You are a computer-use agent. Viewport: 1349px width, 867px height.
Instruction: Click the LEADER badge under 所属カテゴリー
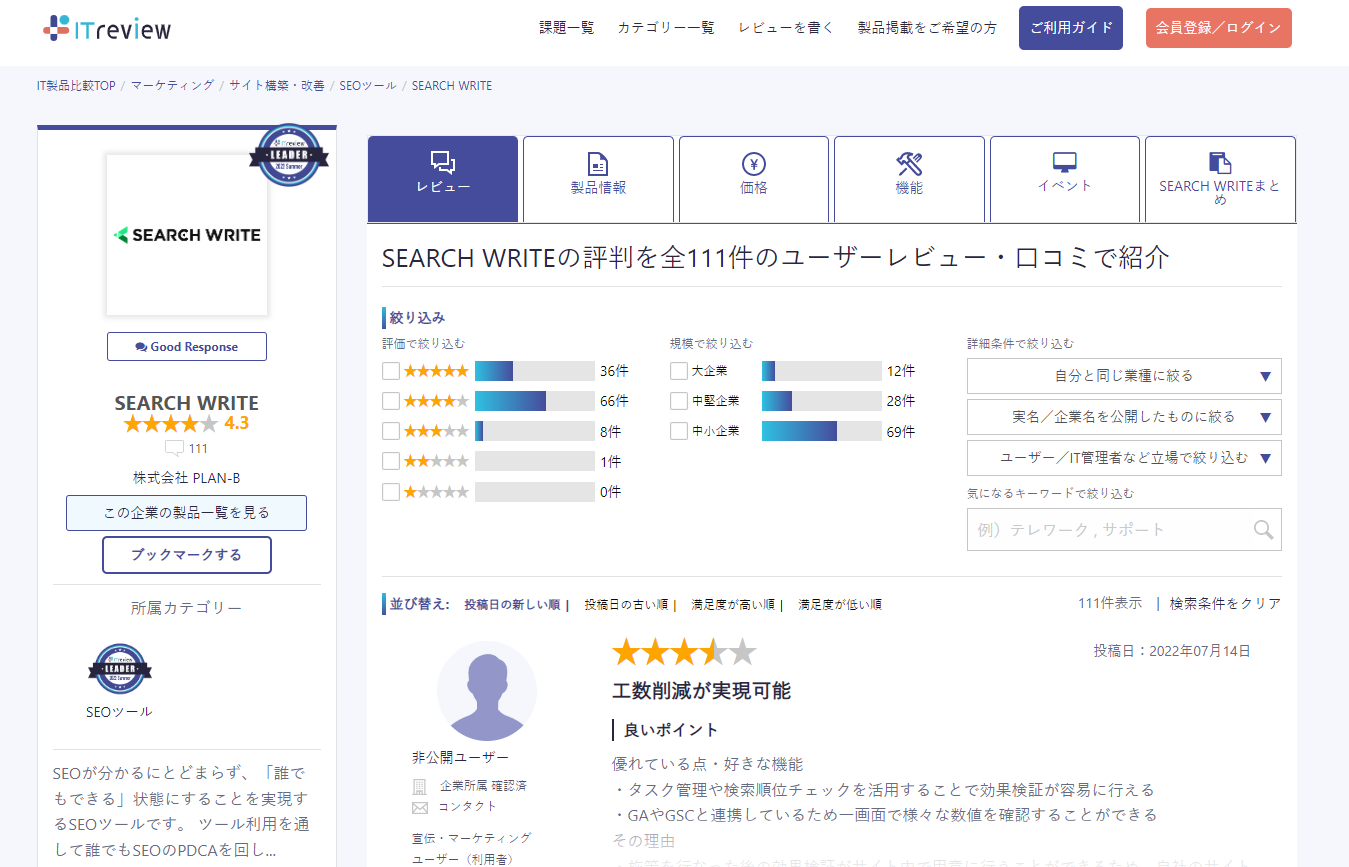(x=119, y=669)
